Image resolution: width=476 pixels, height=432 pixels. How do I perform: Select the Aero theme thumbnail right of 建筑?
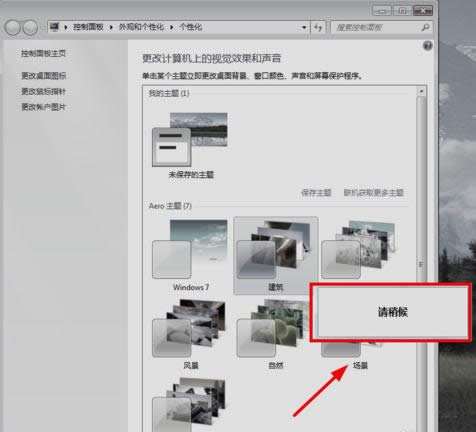click(358, 249)
